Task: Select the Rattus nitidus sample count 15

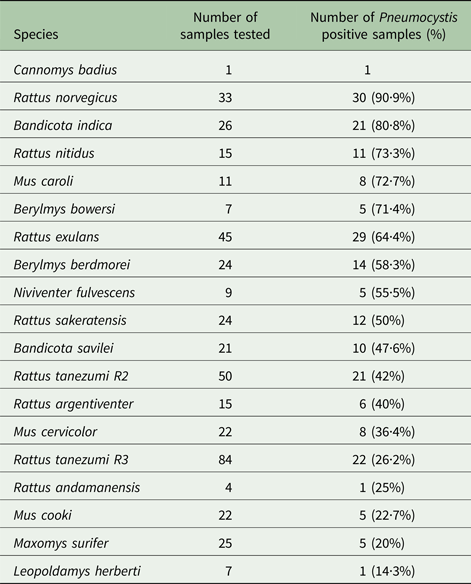Action: [x=225, y=153]
